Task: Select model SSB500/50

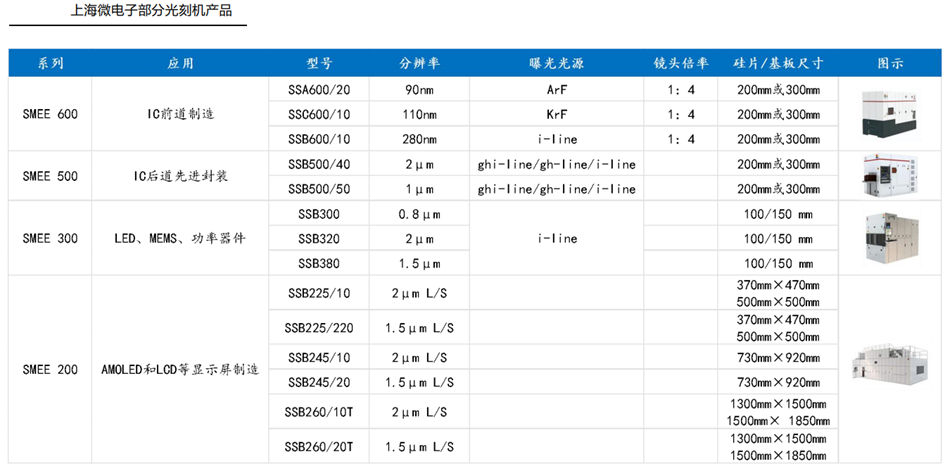Action: coord(319,189)
